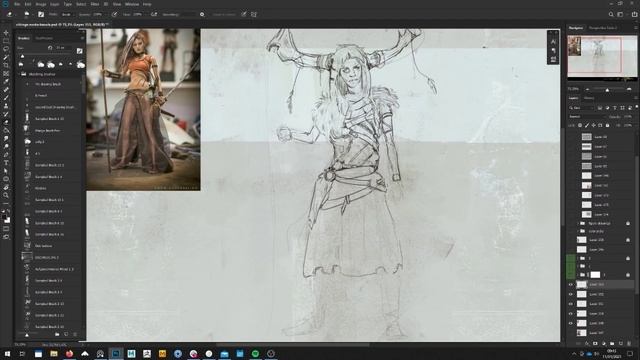640x360 pixels.
Task: Select the Move tool
Action: click(x=6, y=33)
